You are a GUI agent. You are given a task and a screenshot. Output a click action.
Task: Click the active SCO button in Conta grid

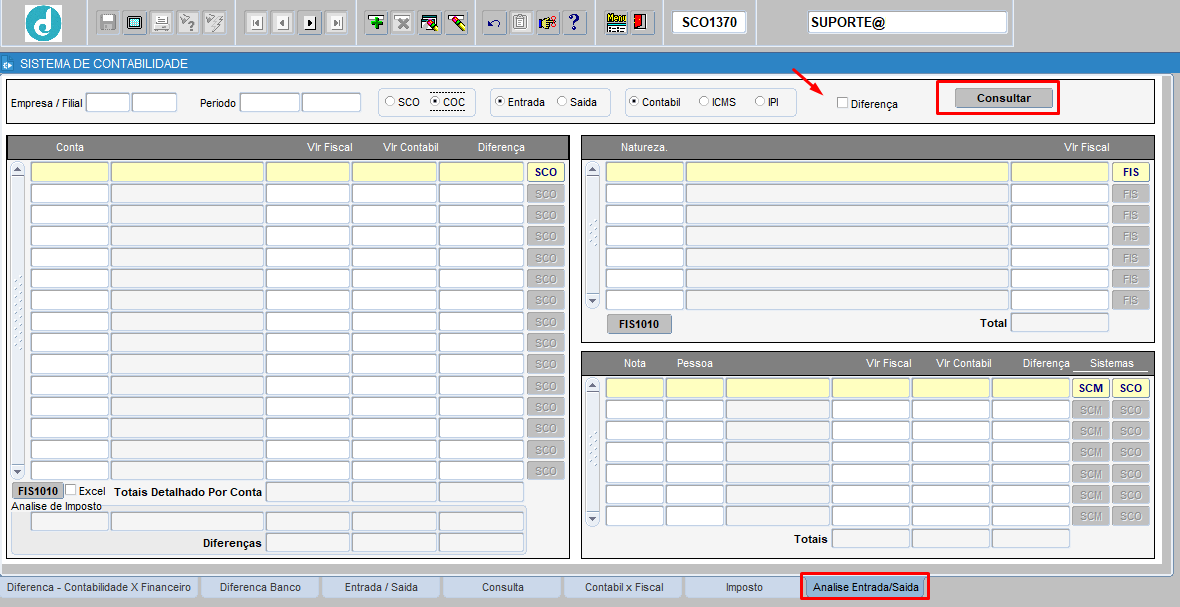click(x=546, y=172)
